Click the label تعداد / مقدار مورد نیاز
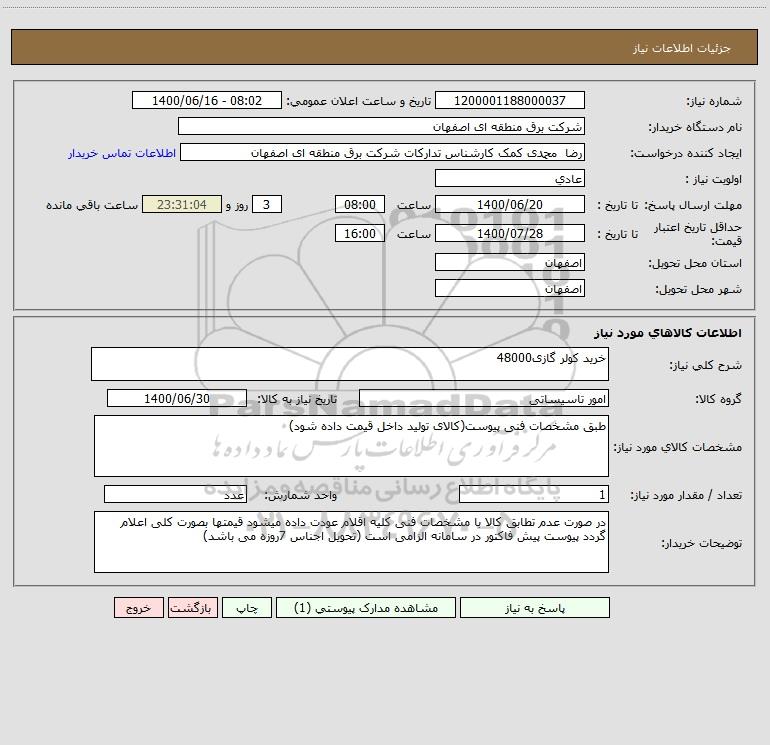This screenshot has height=745, width=770. 686,495
